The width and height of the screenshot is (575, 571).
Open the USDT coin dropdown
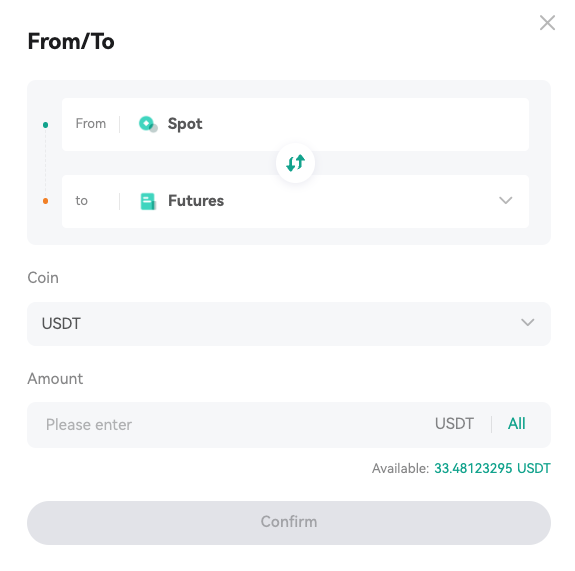coord(289,324)
